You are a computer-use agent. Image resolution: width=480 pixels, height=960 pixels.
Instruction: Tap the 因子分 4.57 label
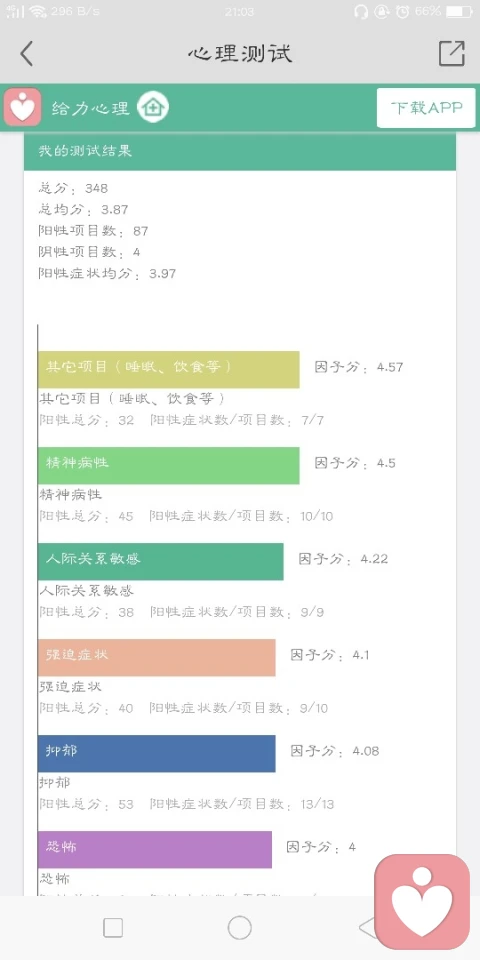pyautogui.click(x=359, y=367)
